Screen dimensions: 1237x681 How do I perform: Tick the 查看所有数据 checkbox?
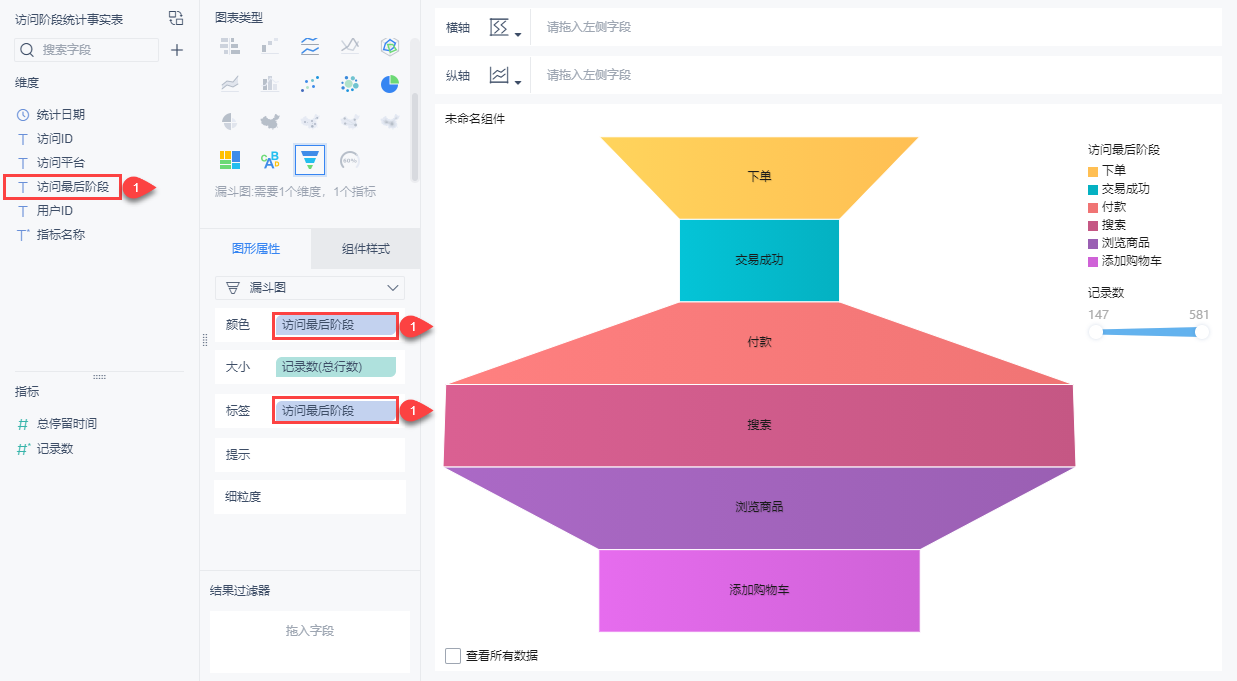coord(453,656)
